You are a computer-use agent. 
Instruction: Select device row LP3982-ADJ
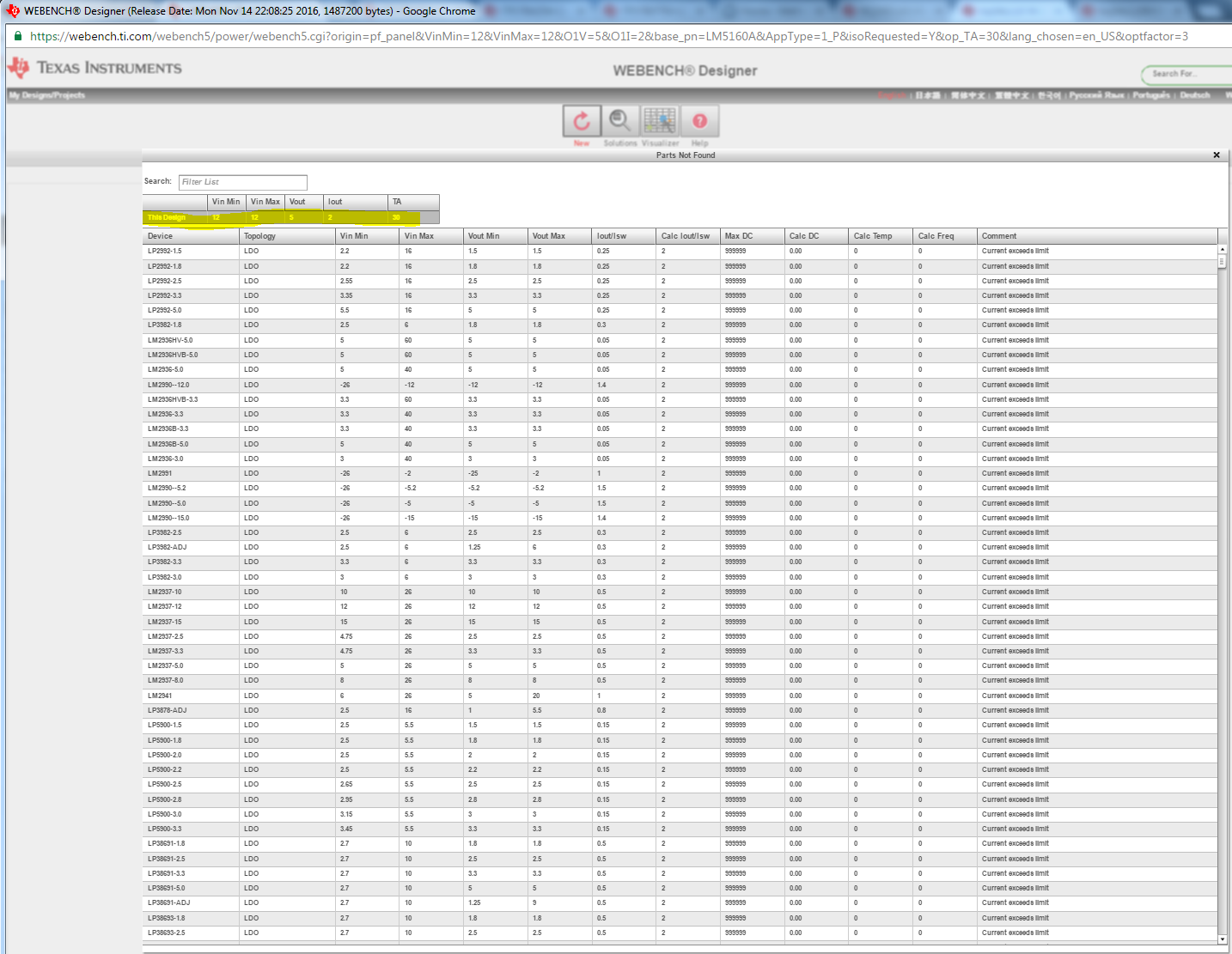pos(680,548)
